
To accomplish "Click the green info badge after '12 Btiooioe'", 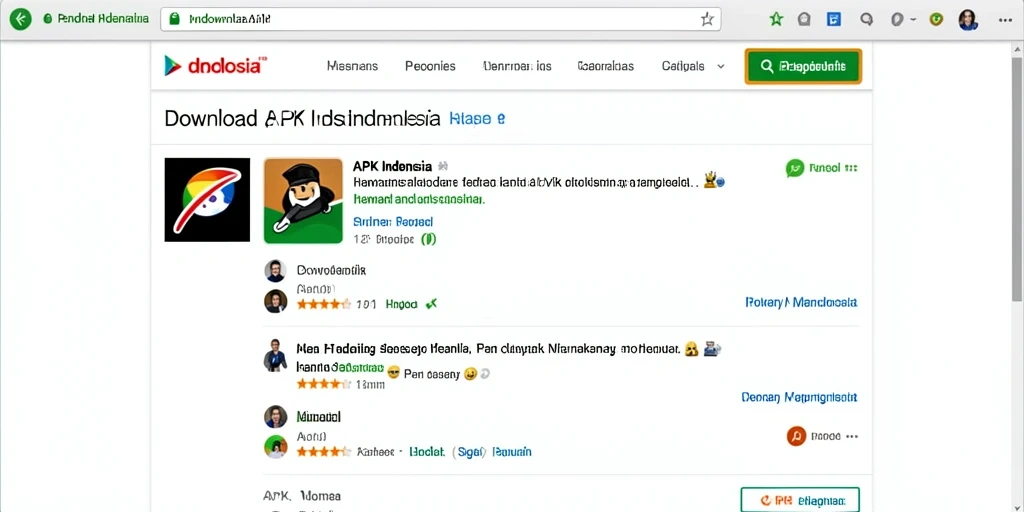I will click(x=428, y=239).
